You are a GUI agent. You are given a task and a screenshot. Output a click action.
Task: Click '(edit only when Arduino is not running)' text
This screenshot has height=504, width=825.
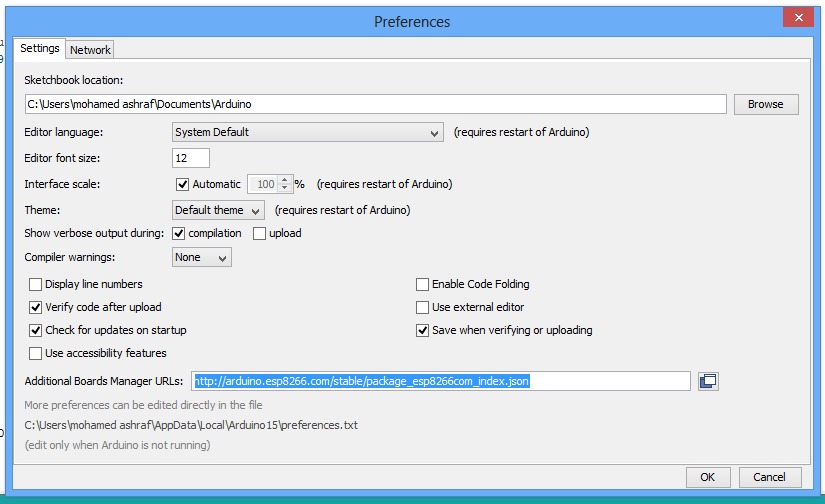tap(117, 445)
